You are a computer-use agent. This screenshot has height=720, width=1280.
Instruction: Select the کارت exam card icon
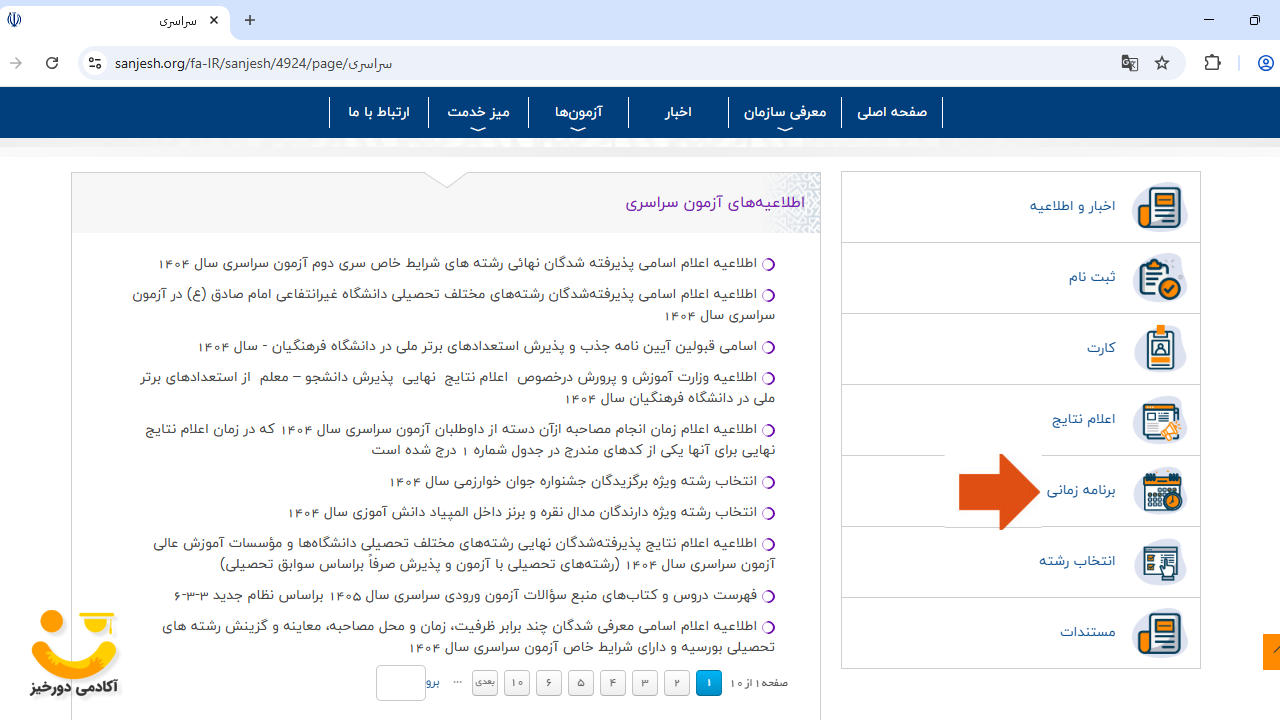coord(1160,348)
